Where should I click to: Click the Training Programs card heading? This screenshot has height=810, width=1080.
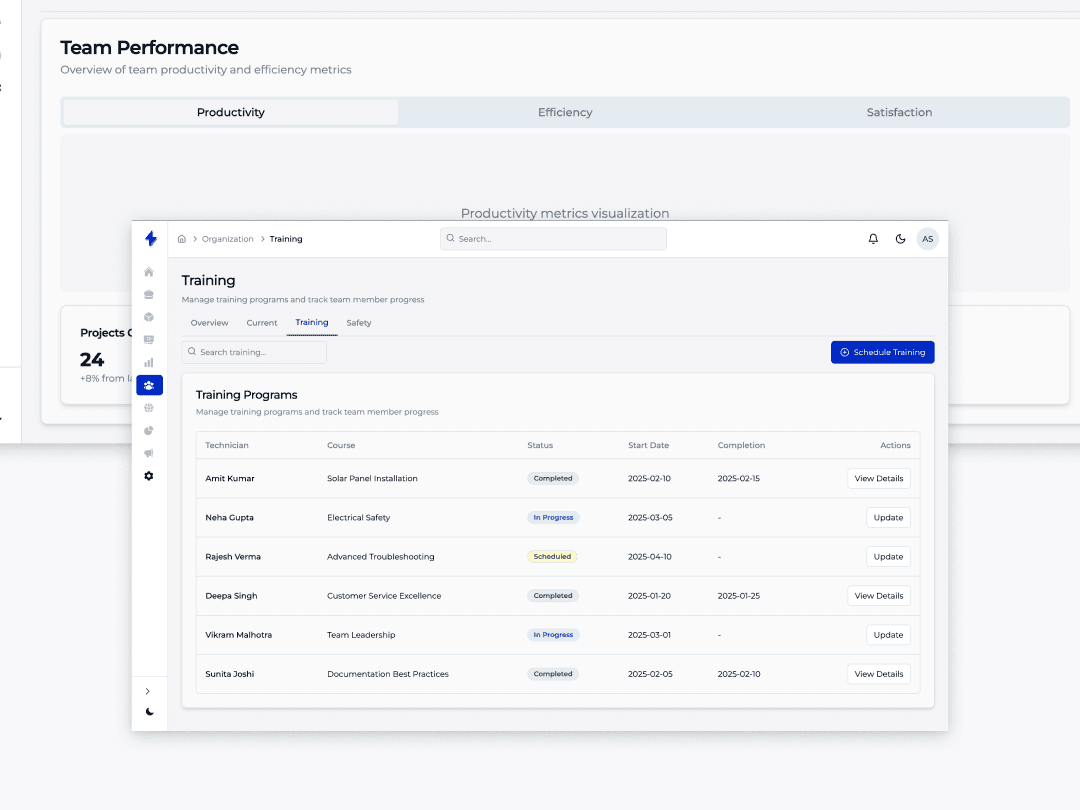(247, 395)
